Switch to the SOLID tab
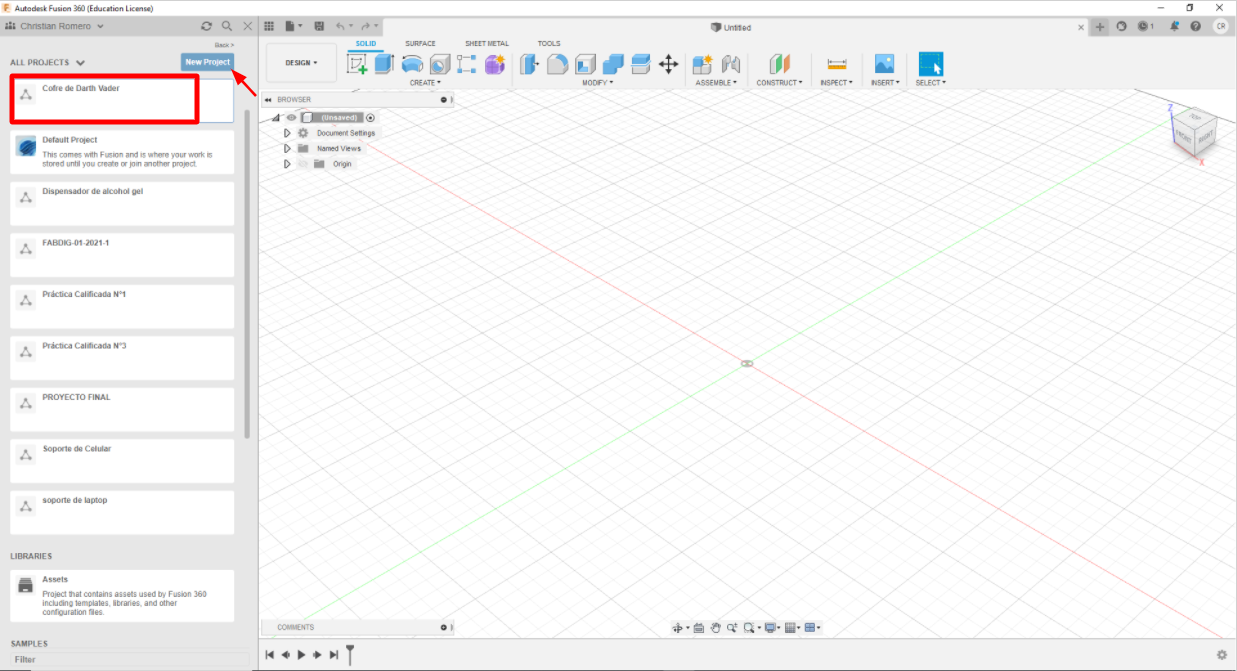The width and height of the screenshot is (1237, 671). click(366, 43)
